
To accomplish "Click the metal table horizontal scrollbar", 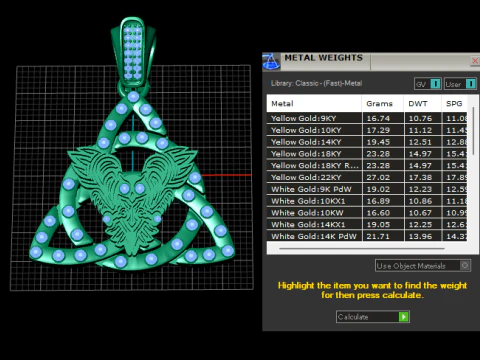I will point(362,248).
